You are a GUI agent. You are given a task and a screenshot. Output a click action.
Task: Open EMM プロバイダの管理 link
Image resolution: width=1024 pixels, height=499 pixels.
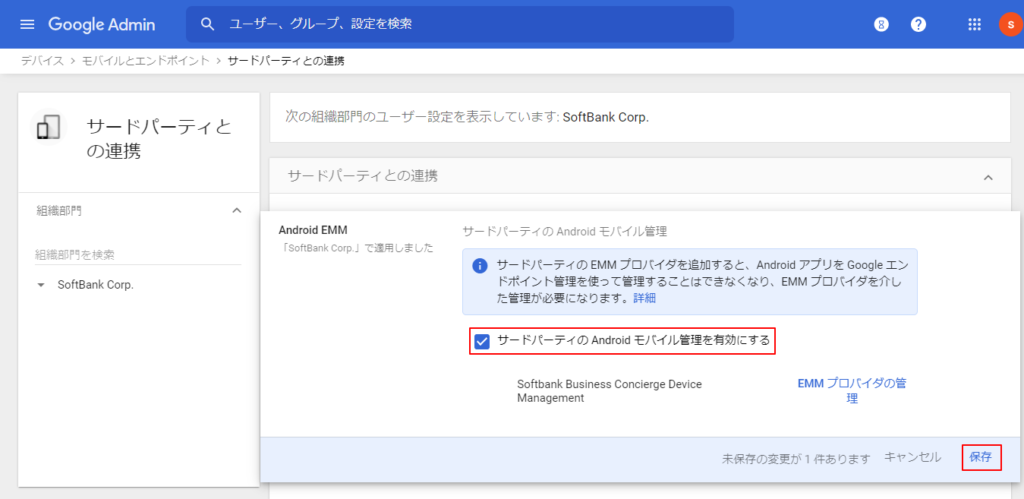click(x=851, y=390)
